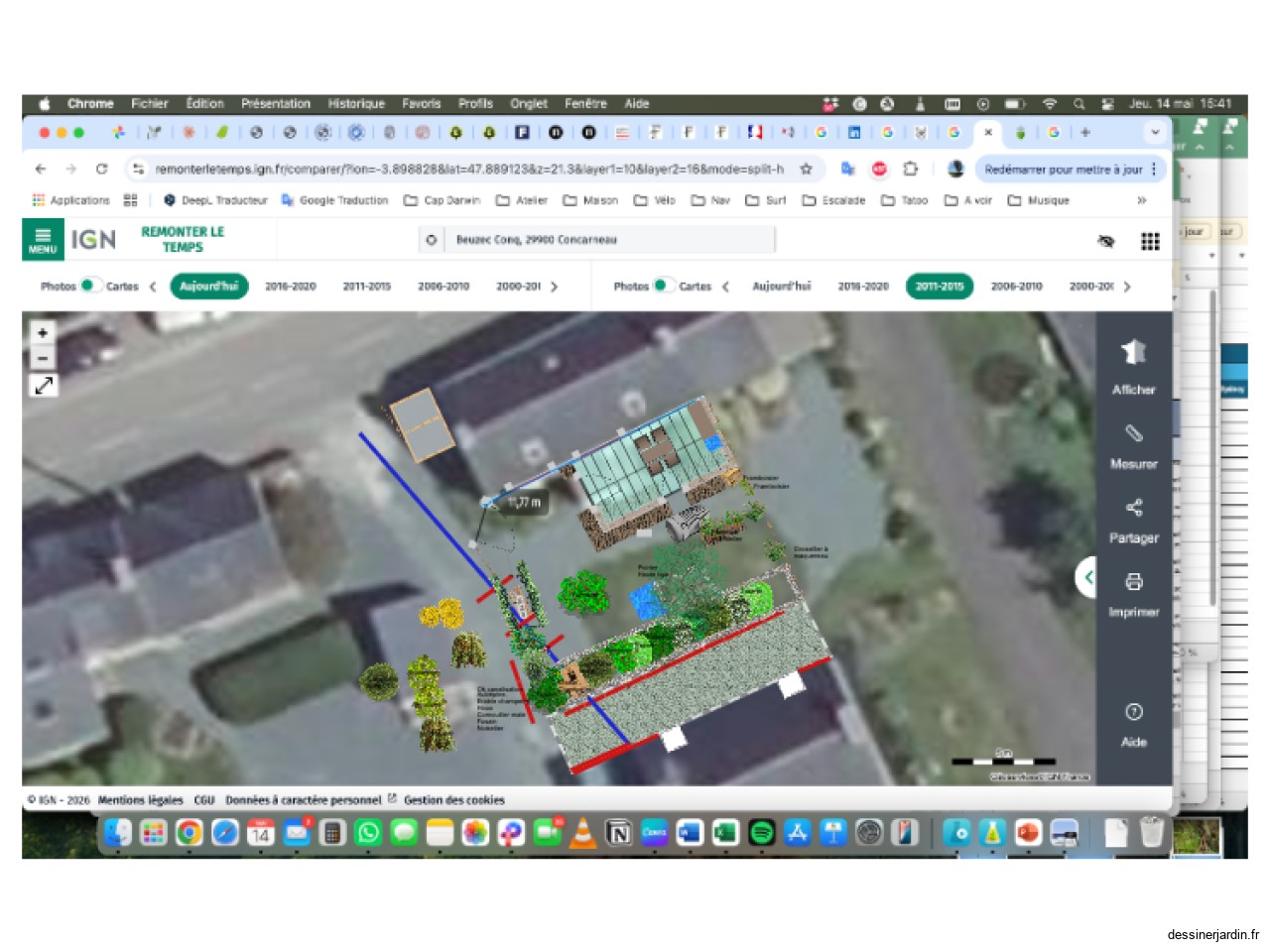Open the Chrome extensions puzzle icon
Screen dimensions: 1270x952
pyautogui.click(x=910, y=170)
